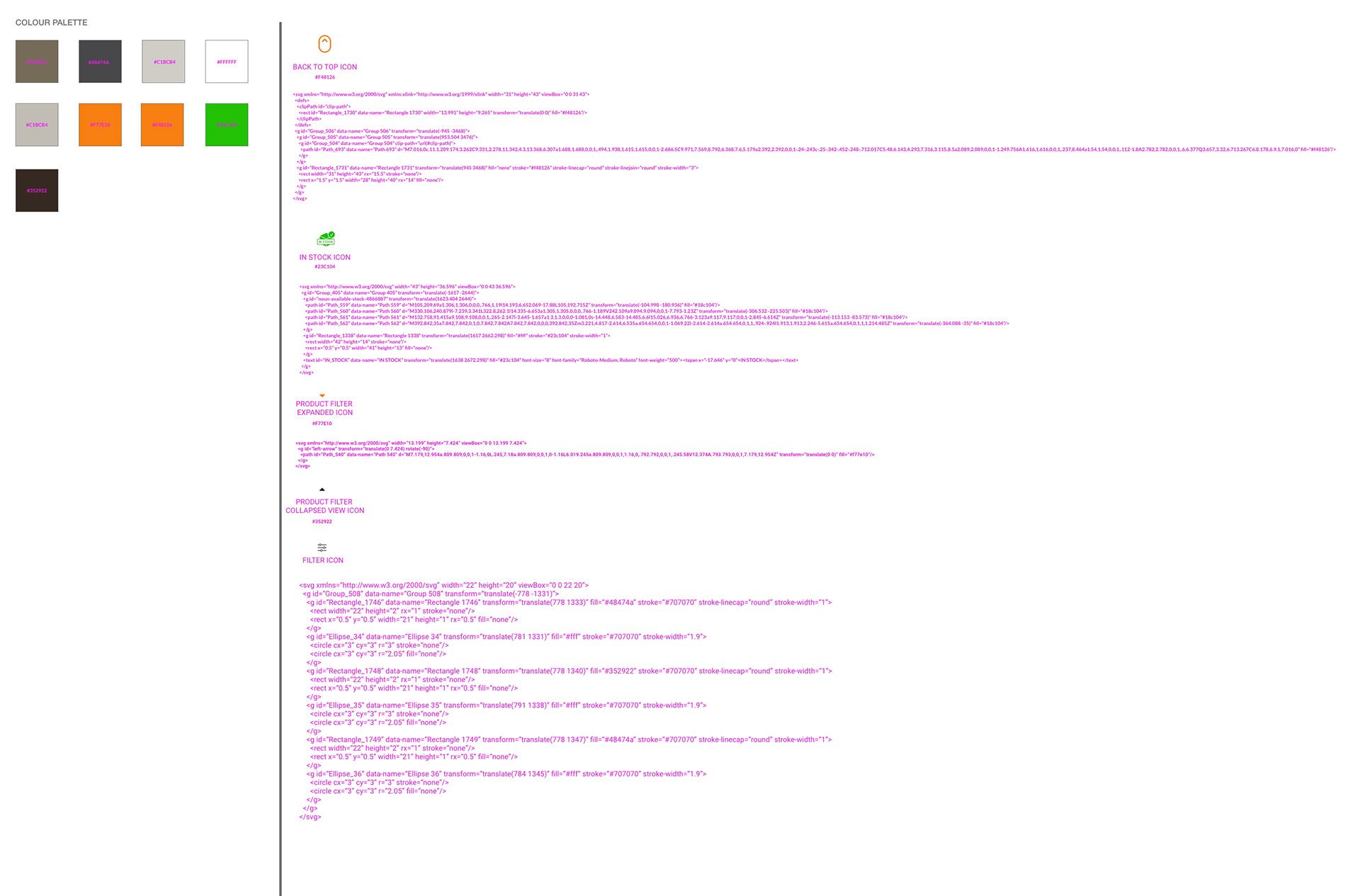The height and width of the screenshot is (896, 1360).
Task: Click the filter sliders icon
Action: tap(322, 548)
